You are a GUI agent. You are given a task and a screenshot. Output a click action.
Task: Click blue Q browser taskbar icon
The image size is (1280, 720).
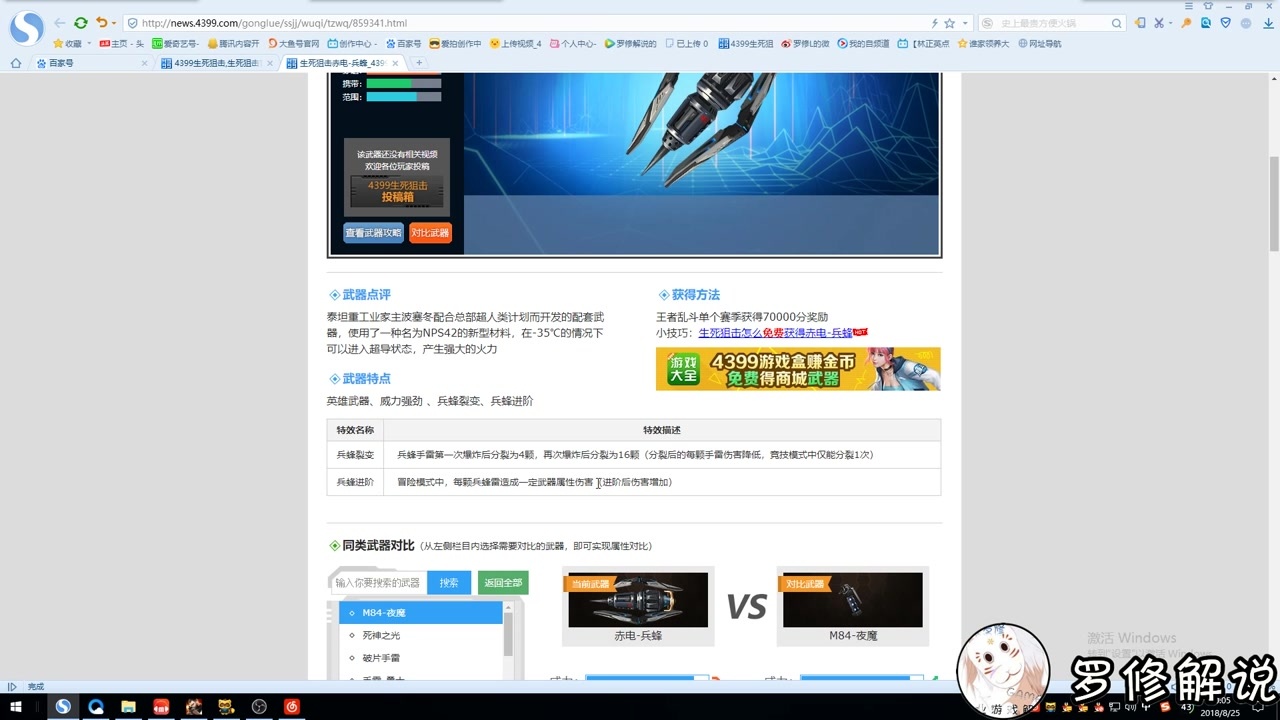(x=96, y=706)
